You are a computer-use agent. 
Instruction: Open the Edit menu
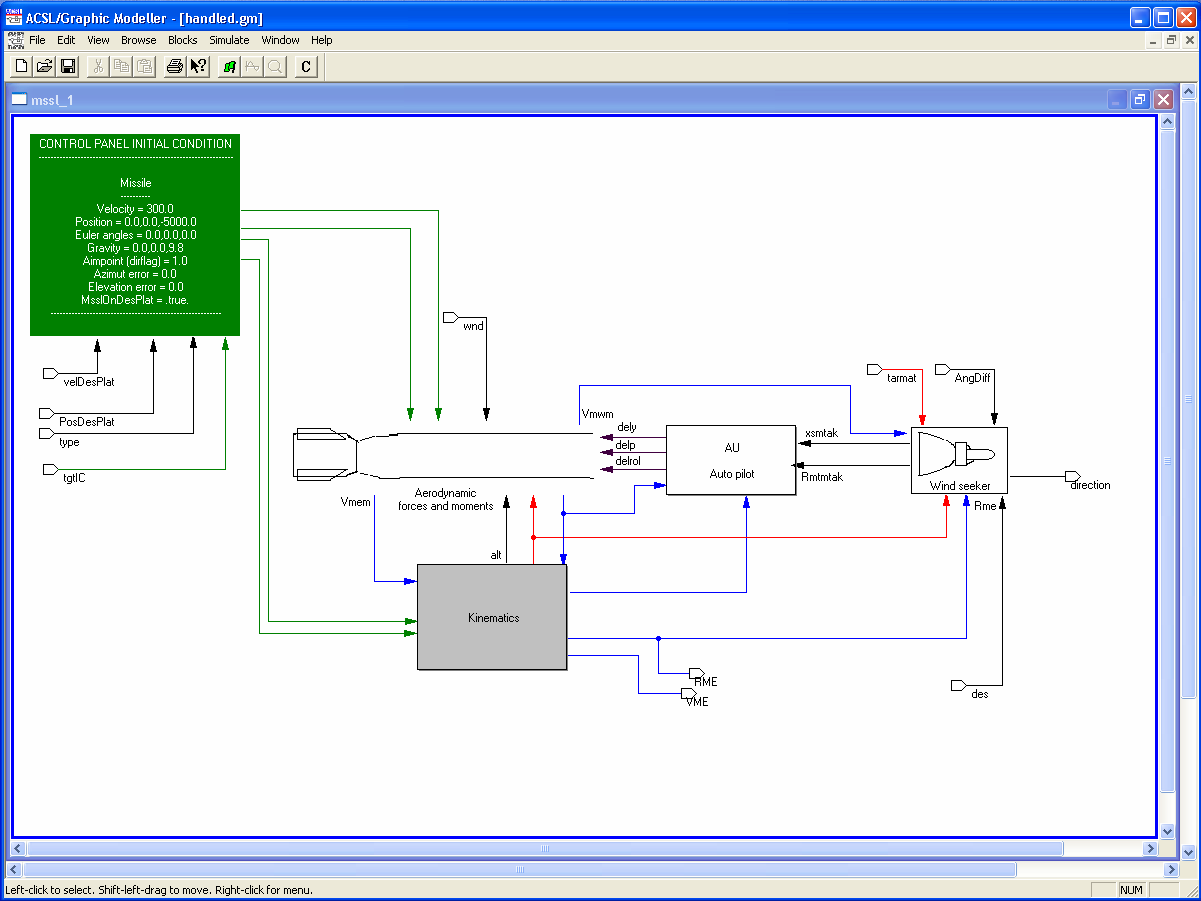(x=66, y=40)
